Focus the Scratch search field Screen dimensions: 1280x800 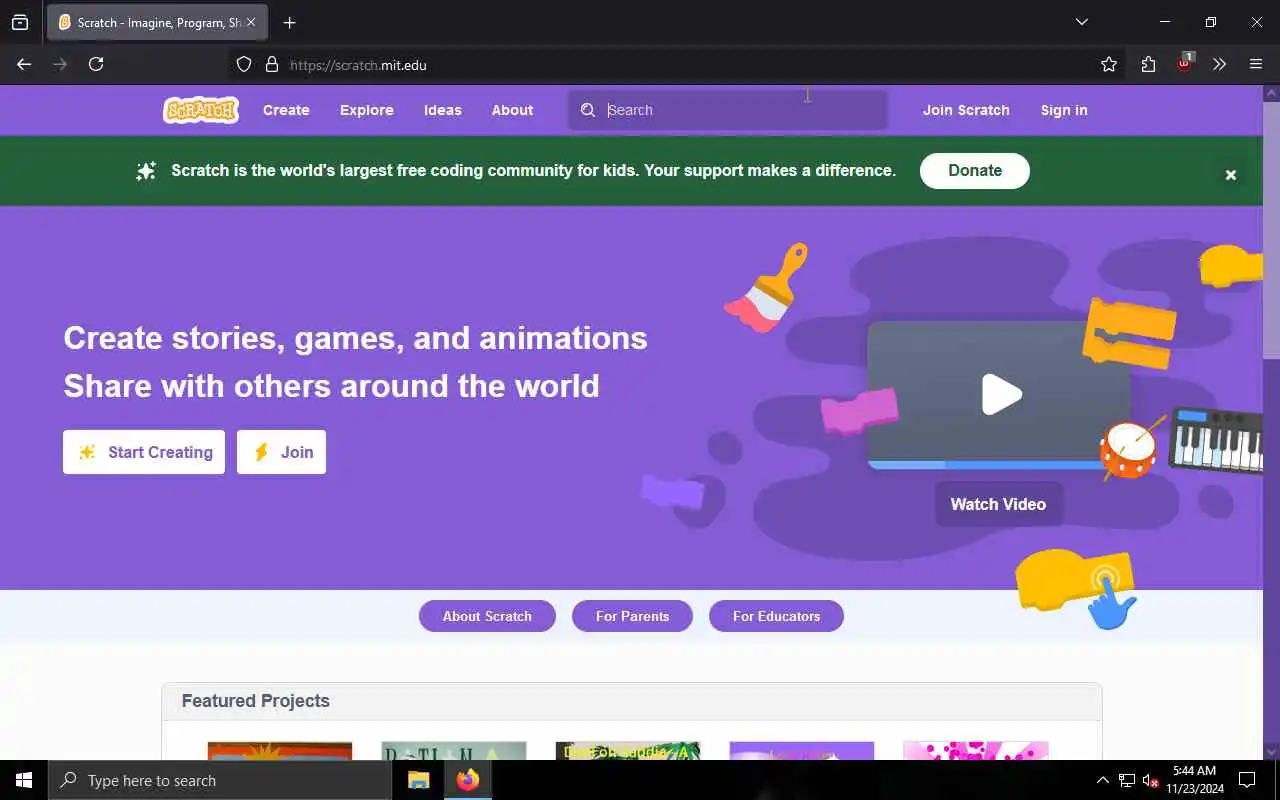[728, 110]
